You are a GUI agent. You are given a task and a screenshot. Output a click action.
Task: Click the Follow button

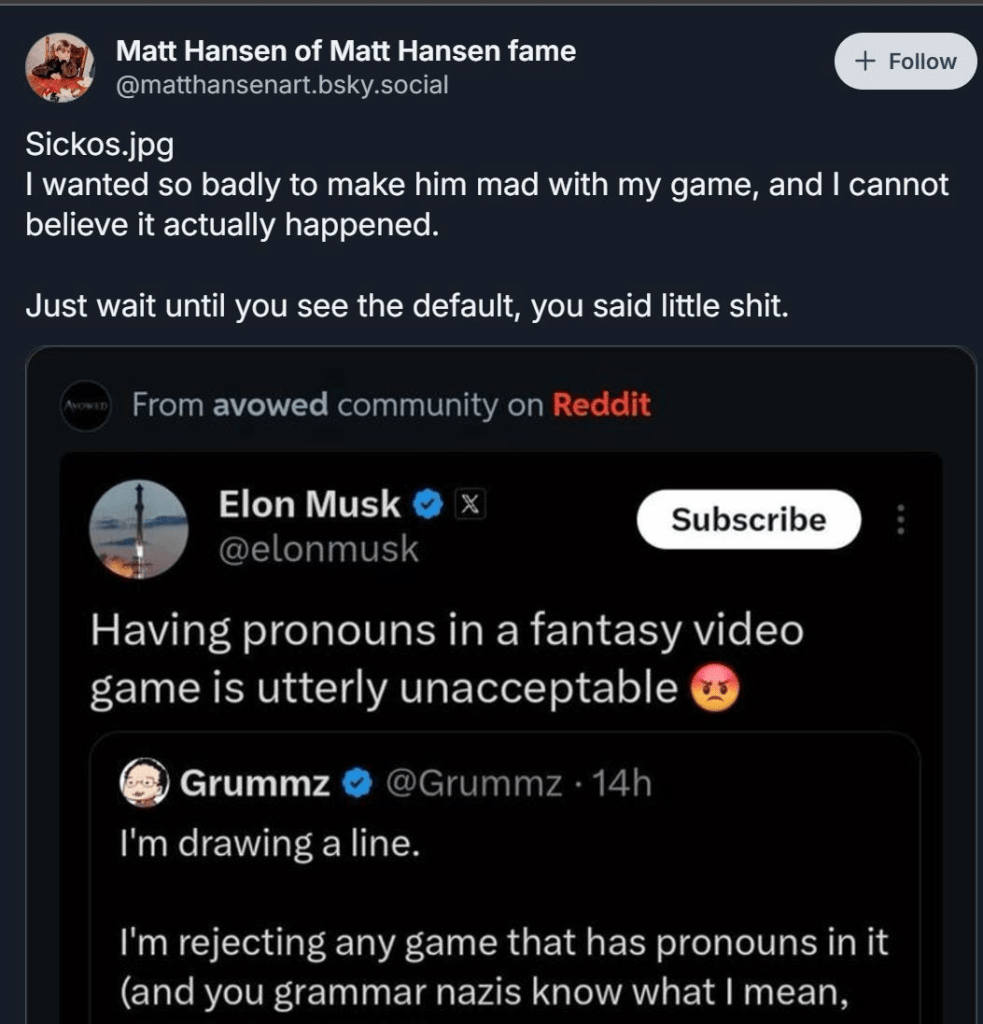tap(906, 61)
